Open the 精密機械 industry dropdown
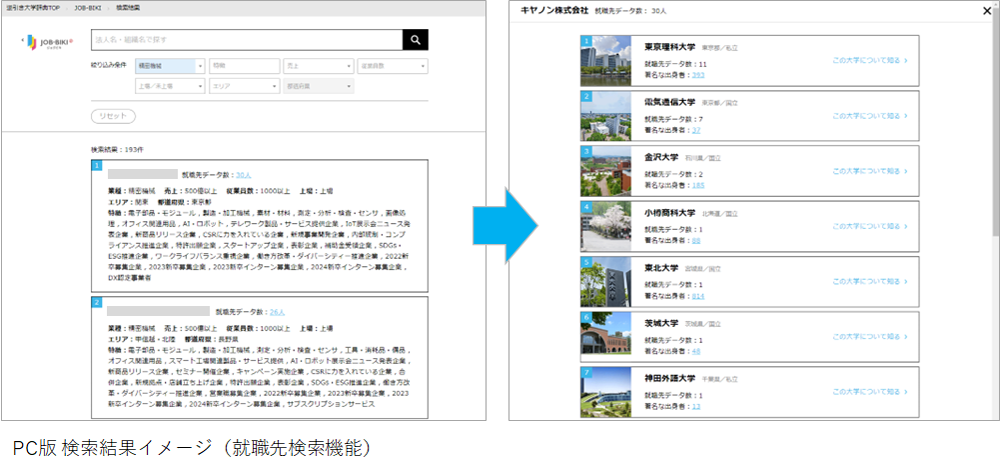Screen dimensions: 1000x473 [x=170, y=66]
